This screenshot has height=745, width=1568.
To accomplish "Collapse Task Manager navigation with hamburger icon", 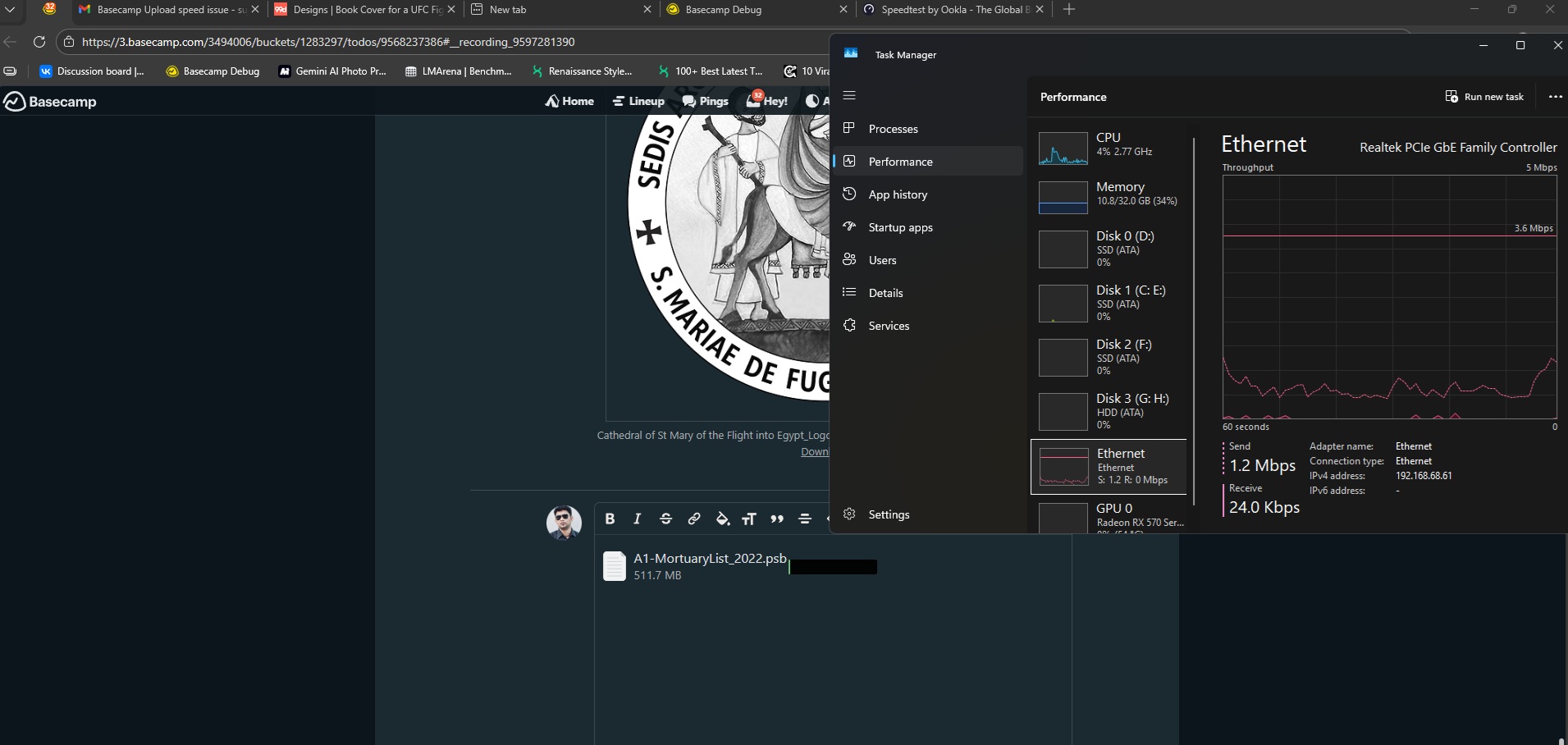I will coord(849,96).
